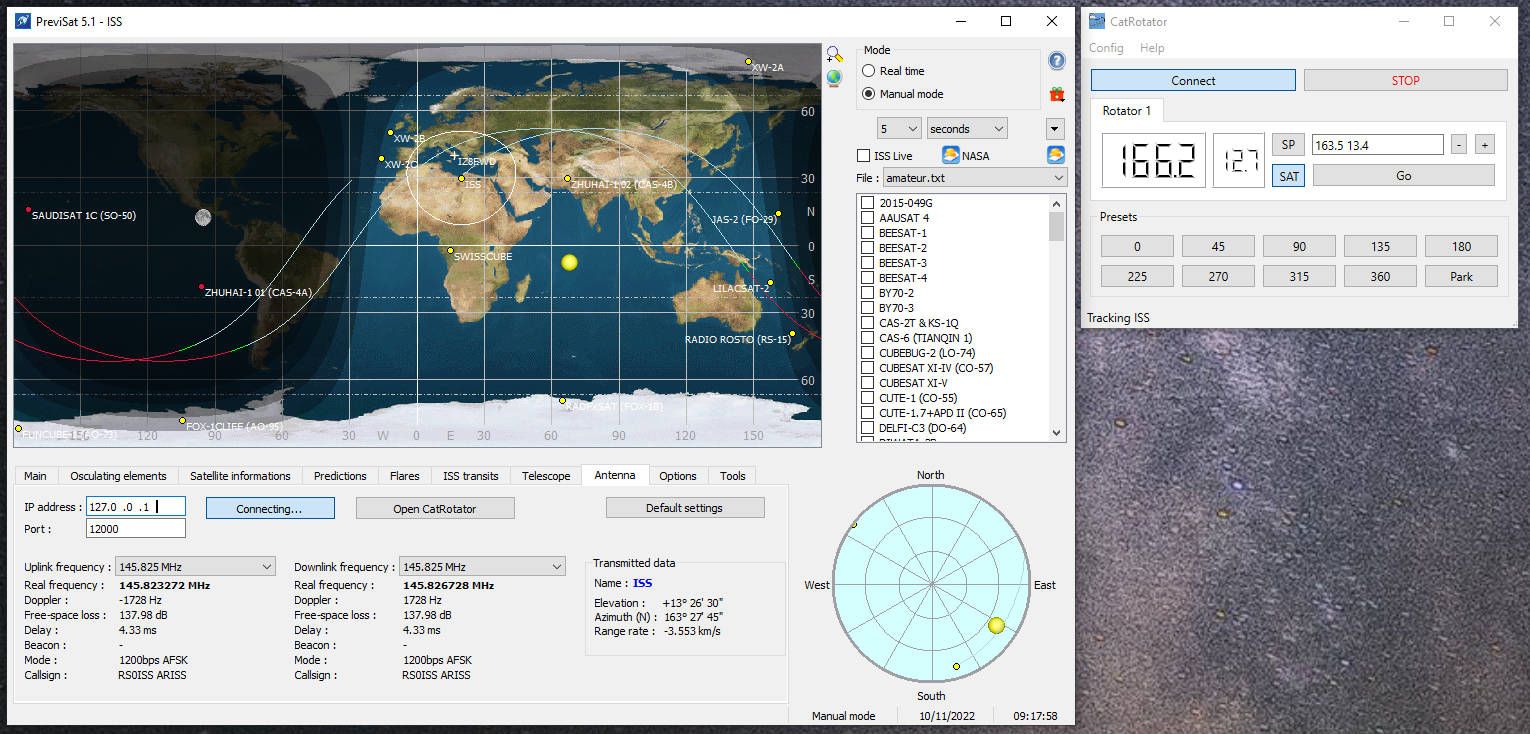Viewport: 1530px width, 734px height.
Task: Click the weather icon right of NASA
Action: point(1055,155)
